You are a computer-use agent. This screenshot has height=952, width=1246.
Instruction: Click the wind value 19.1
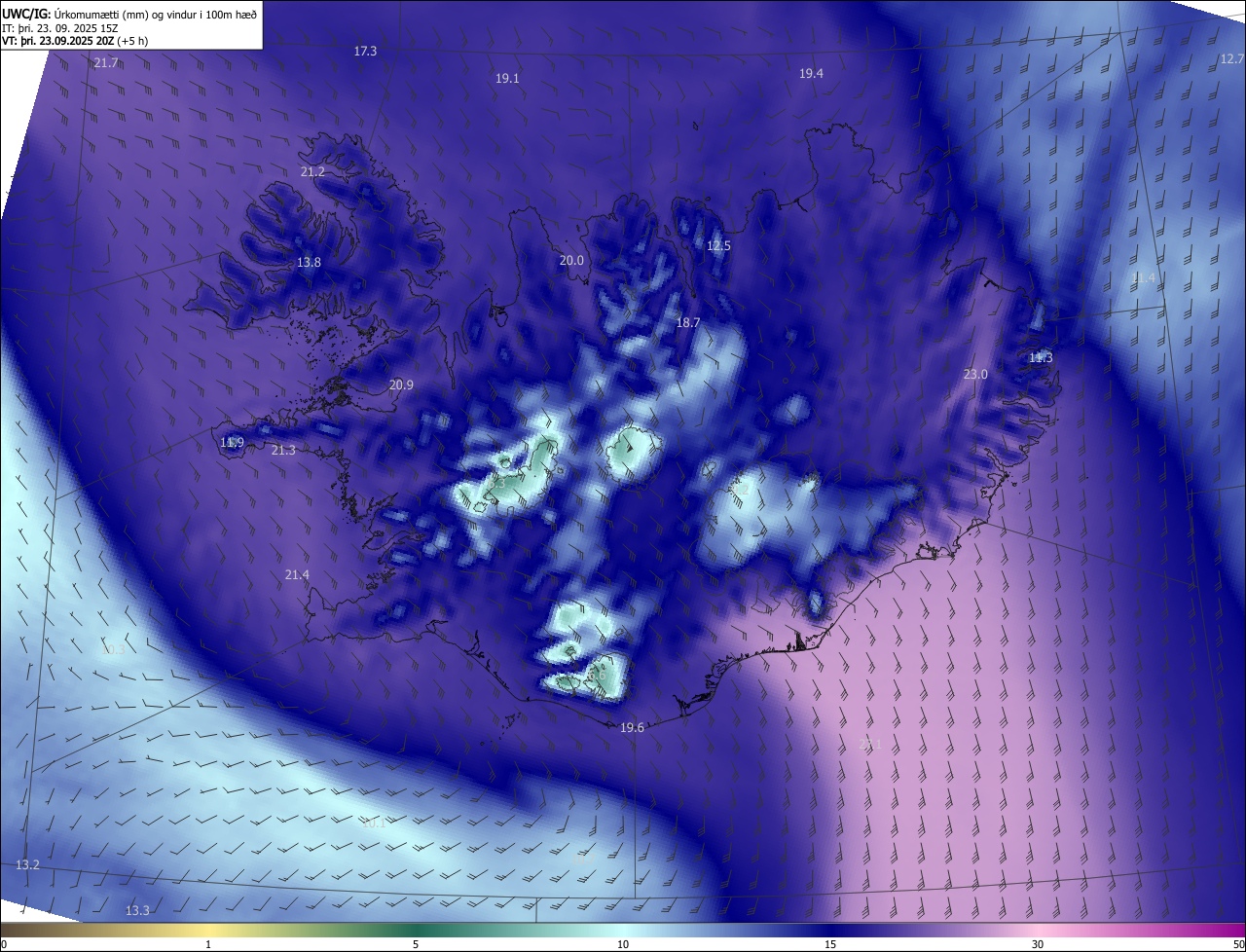tap(507, 78)
